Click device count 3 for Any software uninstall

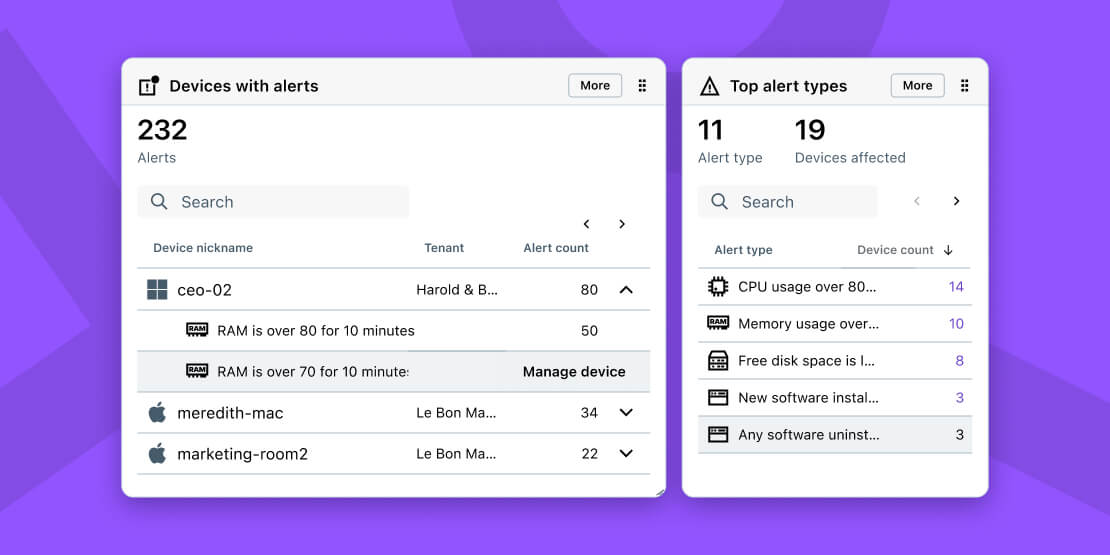(959, 435)
